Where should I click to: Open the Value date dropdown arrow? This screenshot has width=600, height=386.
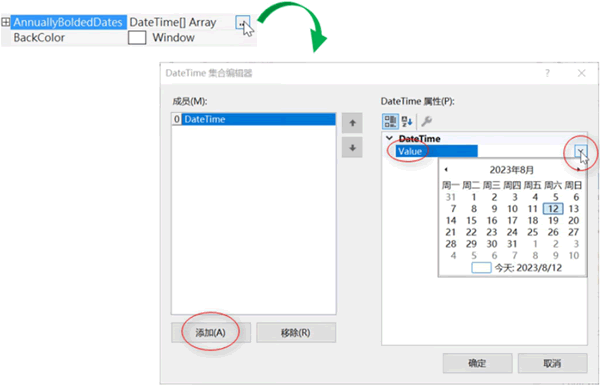click(580, 151)
